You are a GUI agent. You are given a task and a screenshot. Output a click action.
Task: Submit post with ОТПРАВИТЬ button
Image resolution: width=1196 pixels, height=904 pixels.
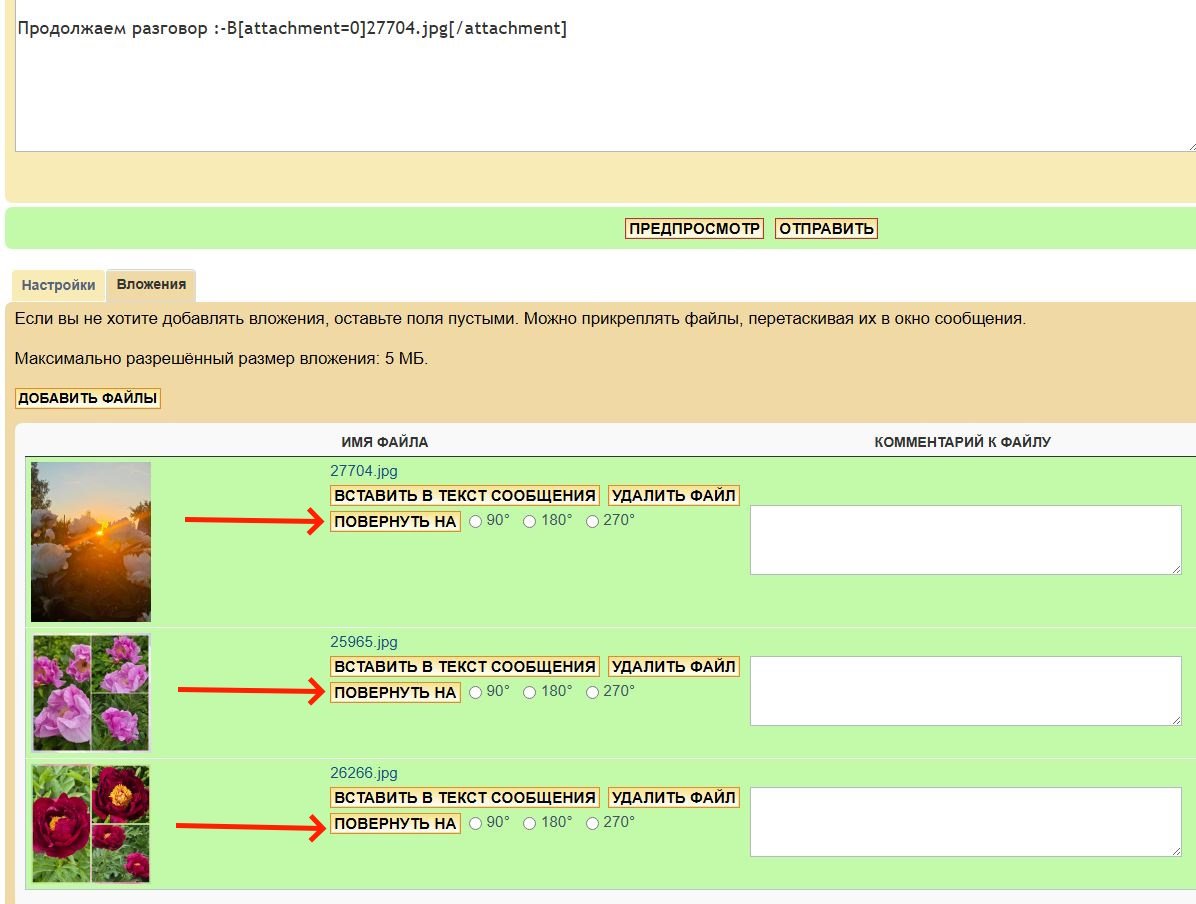(826, 229)
